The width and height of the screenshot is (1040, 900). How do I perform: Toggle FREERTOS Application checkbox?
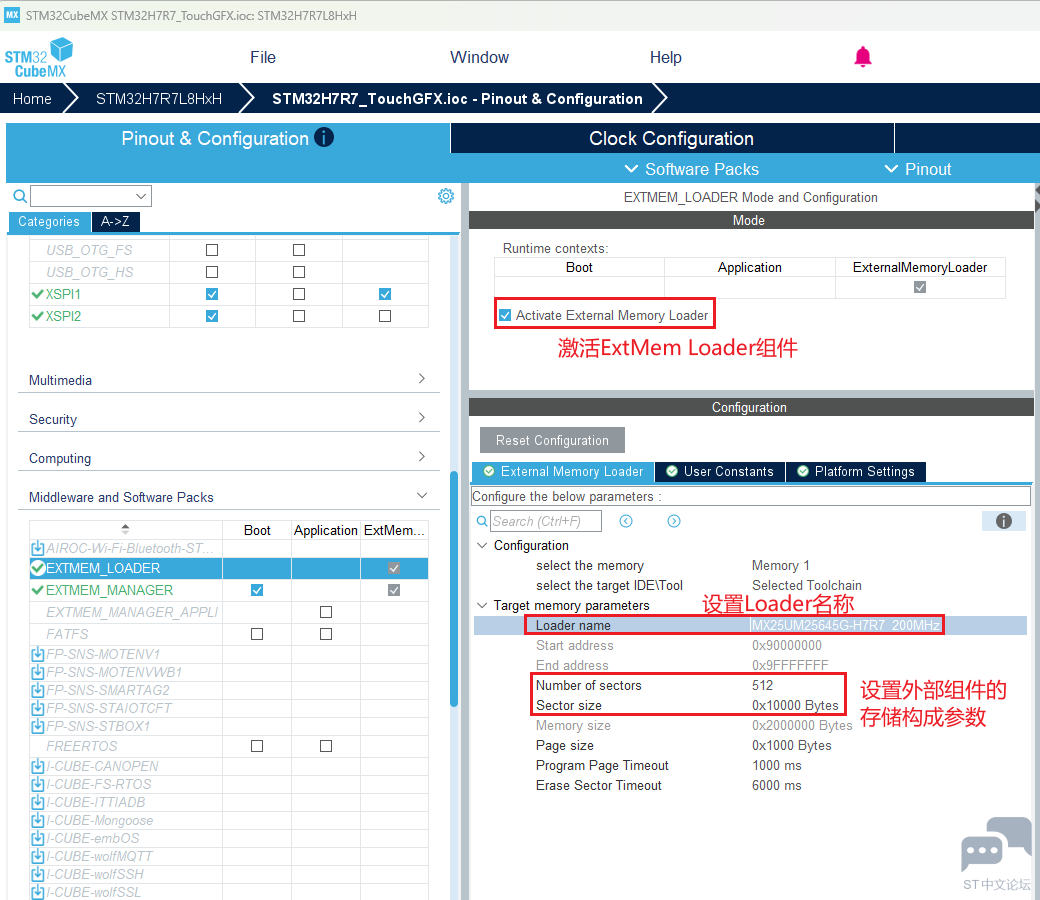(326, 746)
